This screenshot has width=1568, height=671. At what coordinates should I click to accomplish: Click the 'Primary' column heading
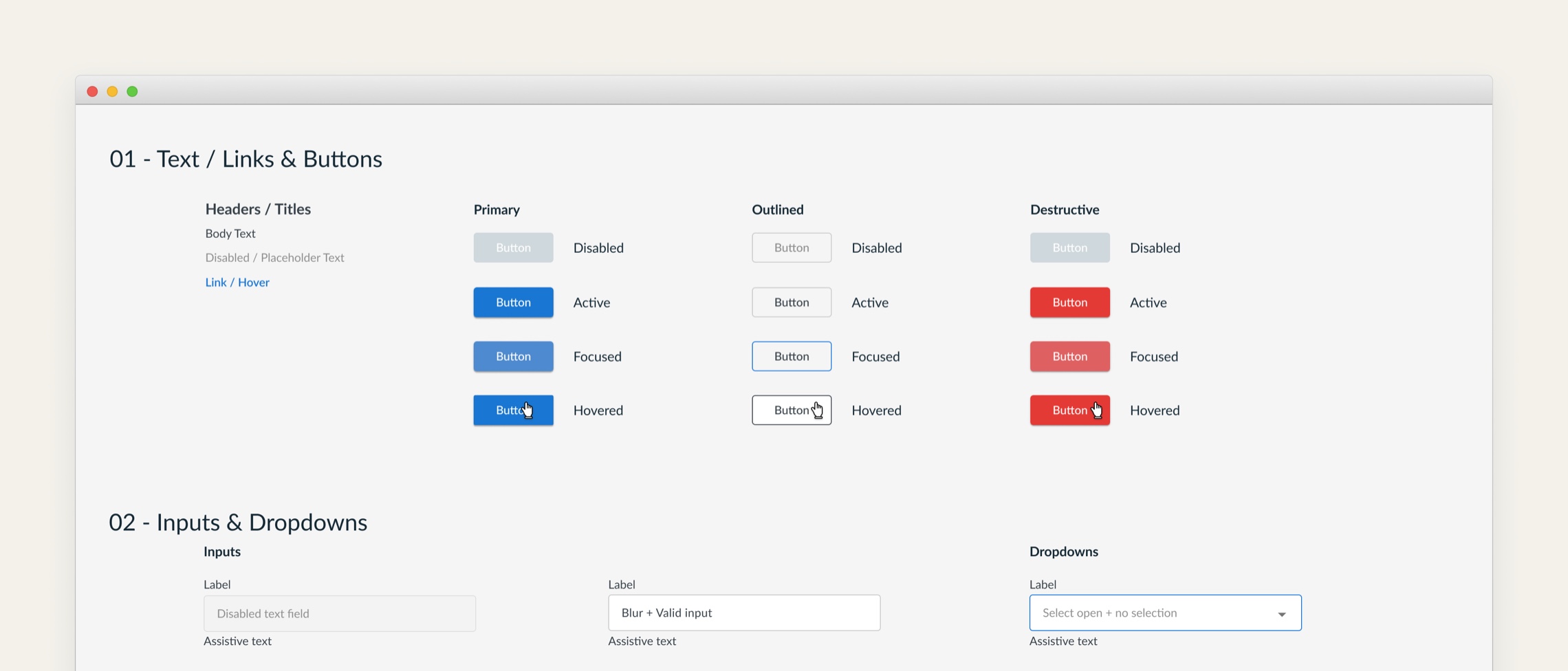click(x=497, y=210)
